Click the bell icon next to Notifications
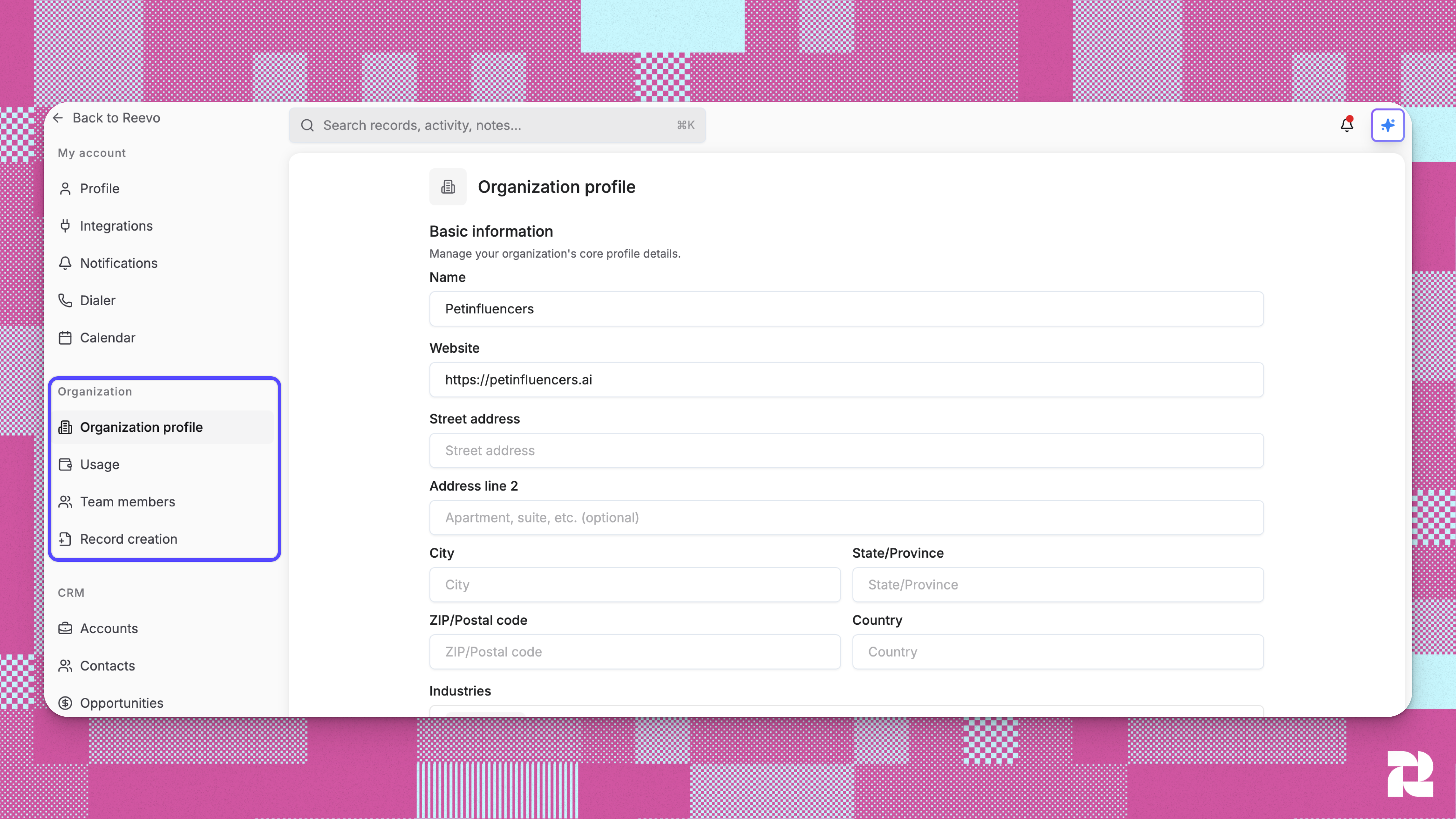Viewport: 1456px width, 819px height. (65, 263)
